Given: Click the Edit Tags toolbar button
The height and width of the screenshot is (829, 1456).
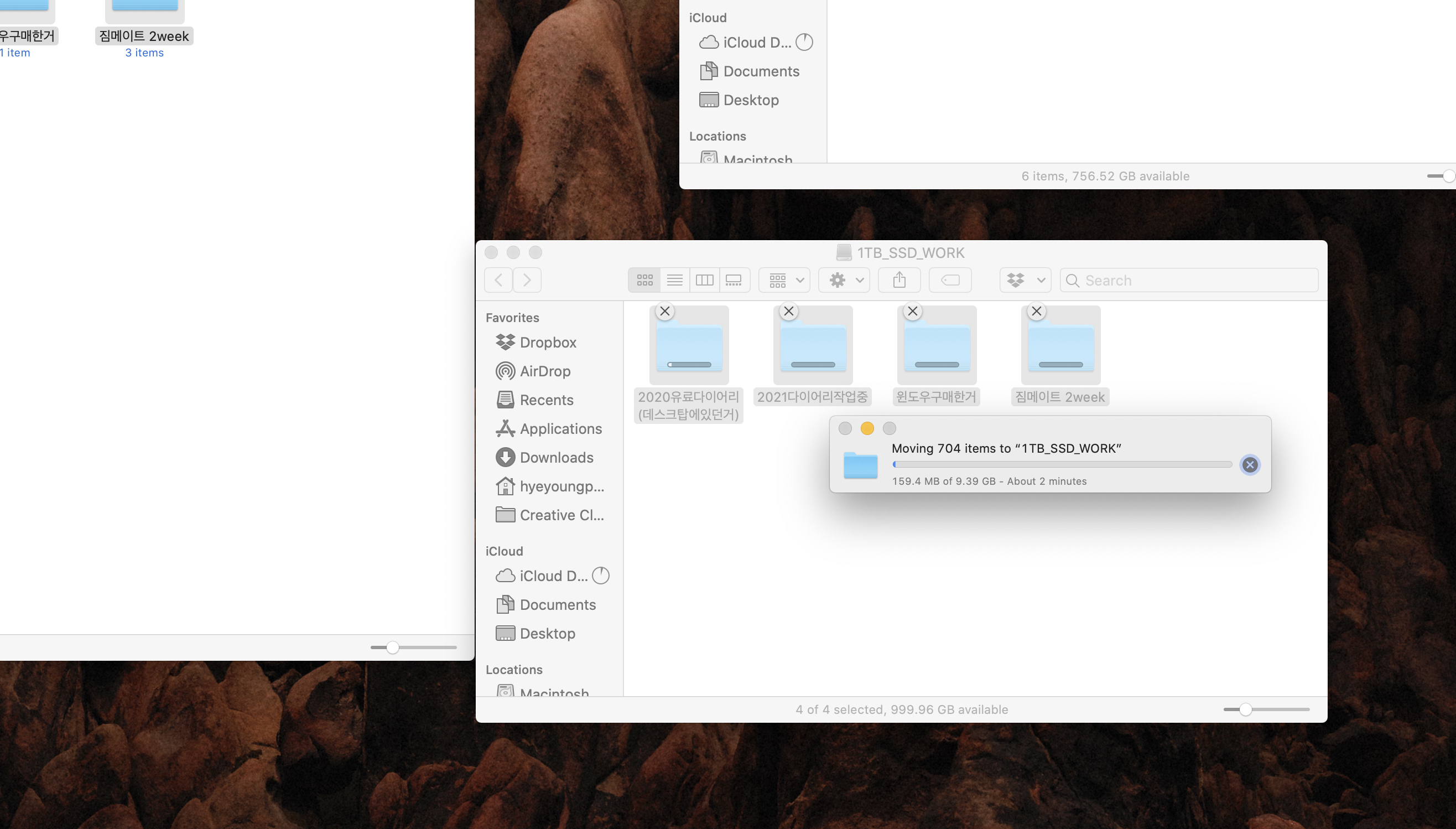Looking at the screenshot, I should click(x=950, y=280).
